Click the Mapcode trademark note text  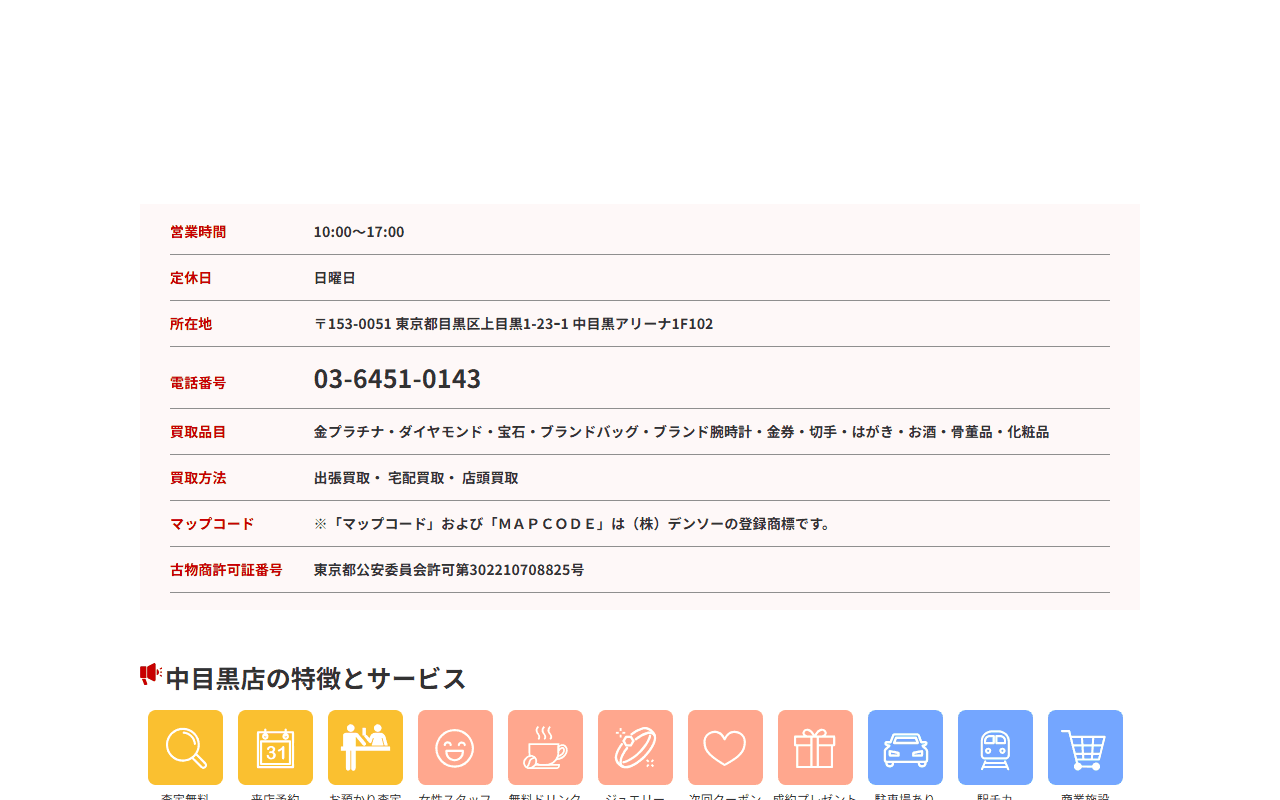[574, 524]
